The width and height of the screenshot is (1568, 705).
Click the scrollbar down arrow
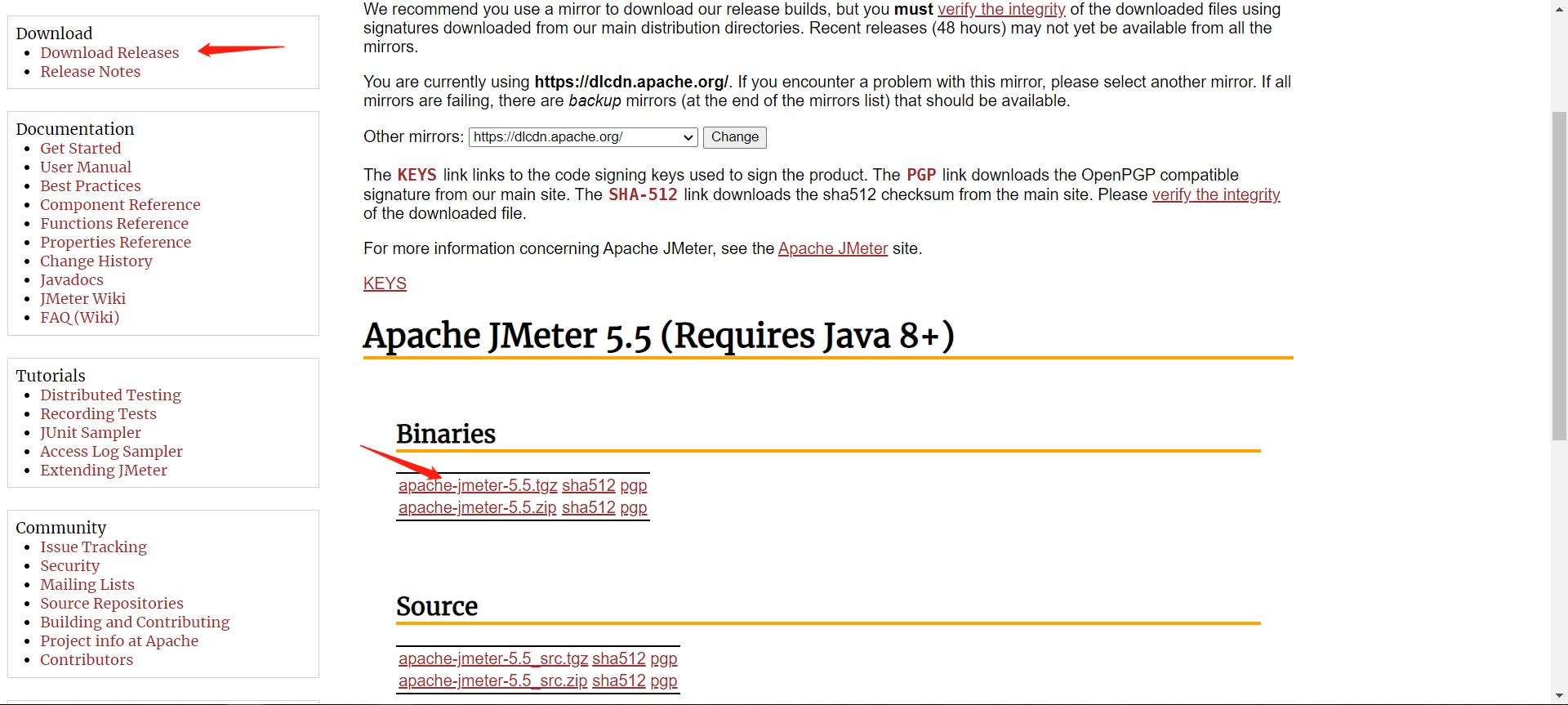coord(1559,696)
